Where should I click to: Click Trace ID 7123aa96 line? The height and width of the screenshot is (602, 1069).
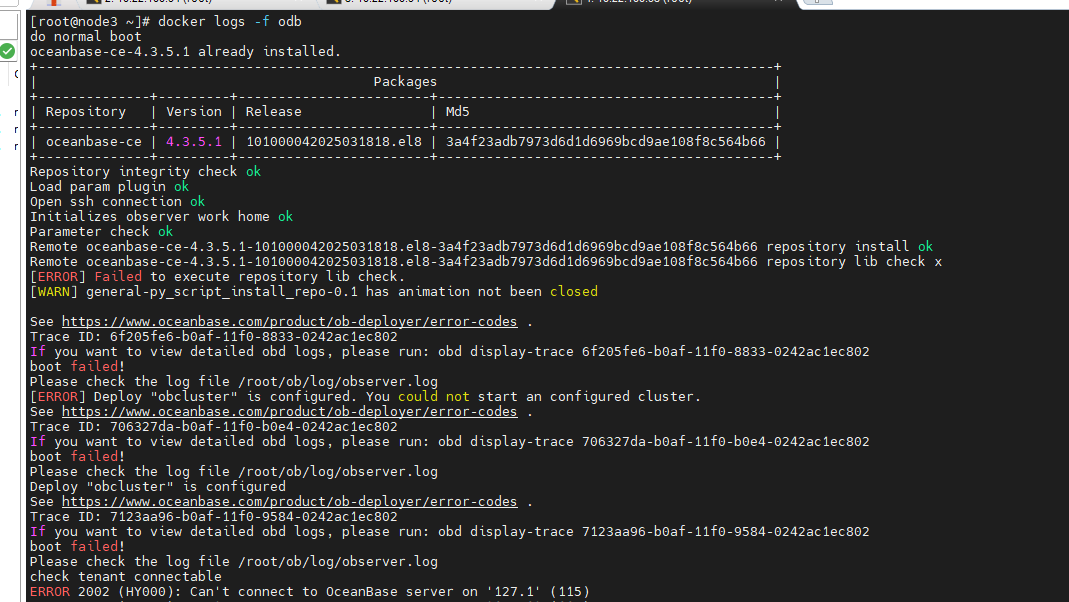(x=213, y=517)
